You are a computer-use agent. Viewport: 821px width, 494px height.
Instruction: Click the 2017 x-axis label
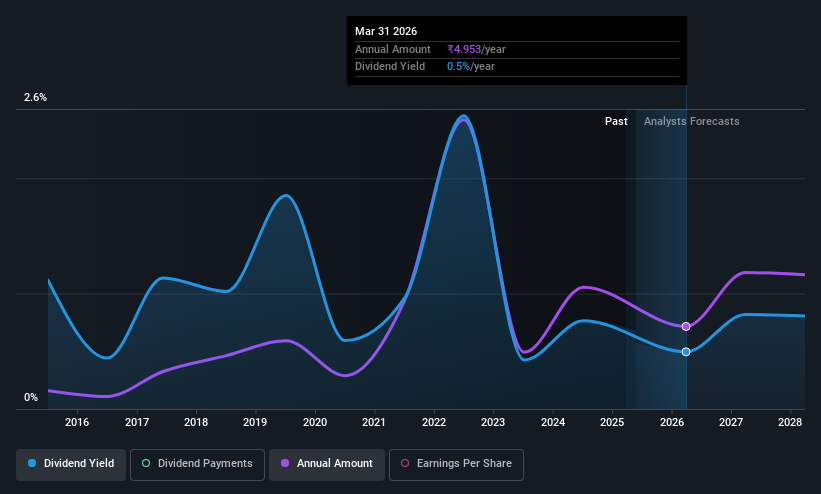point(137,422)
